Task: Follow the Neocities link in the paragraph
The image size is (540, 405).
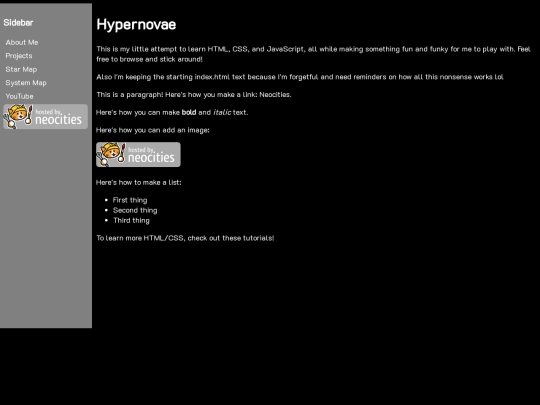Action: (274, 94)
